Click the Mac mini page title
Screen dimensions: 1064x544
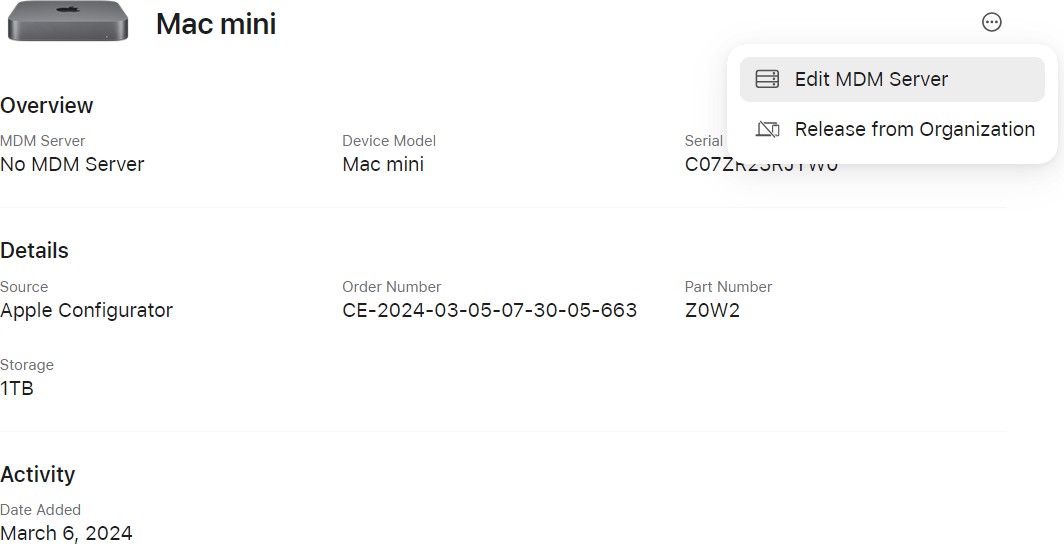coord(216,24)
